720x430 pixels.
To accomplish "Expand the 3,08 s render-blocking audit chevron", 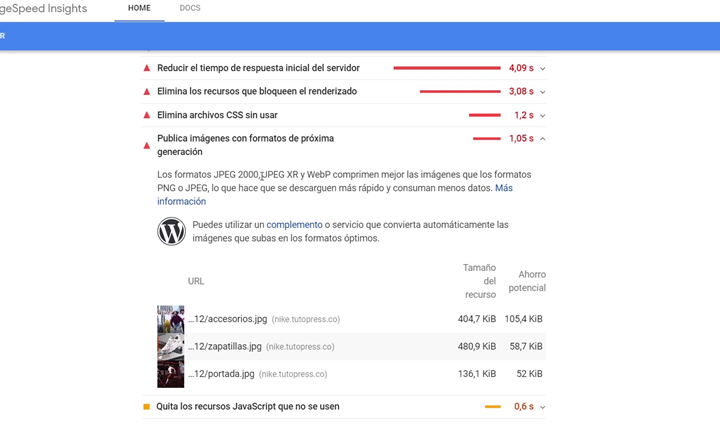I will 543,92.
